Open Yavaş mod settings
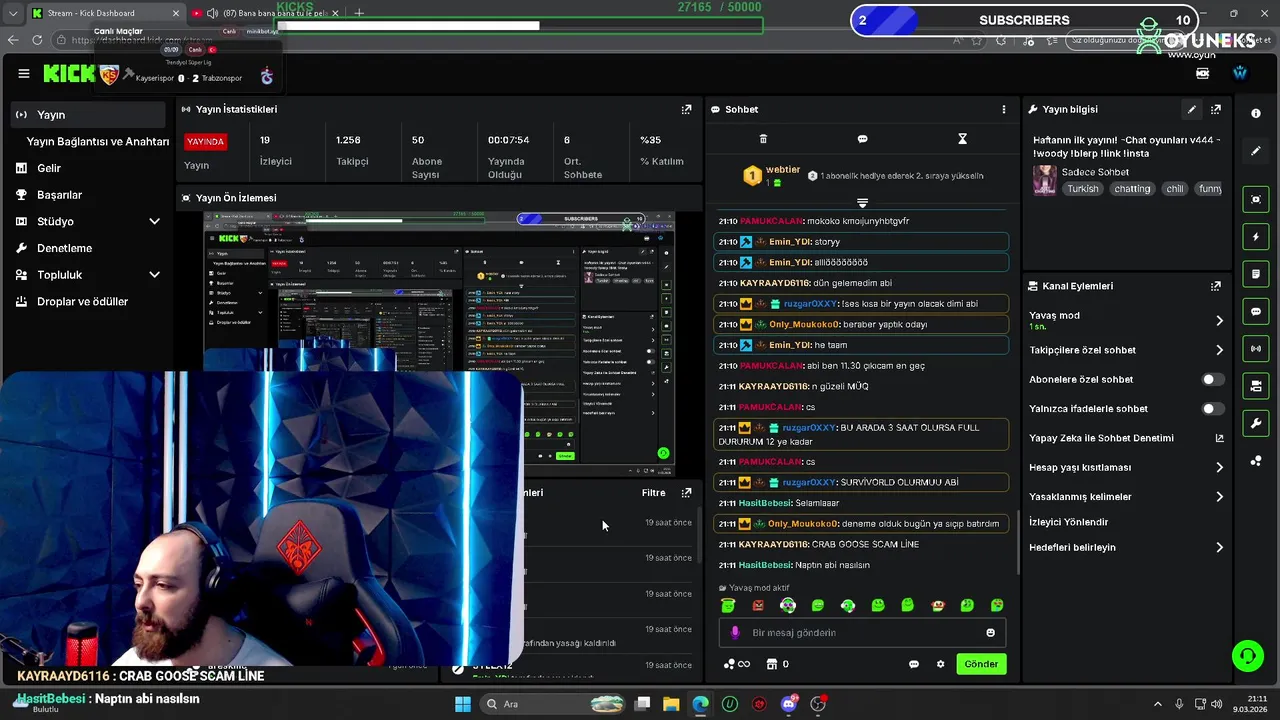1280x720 pixels. coord(1126,320)
